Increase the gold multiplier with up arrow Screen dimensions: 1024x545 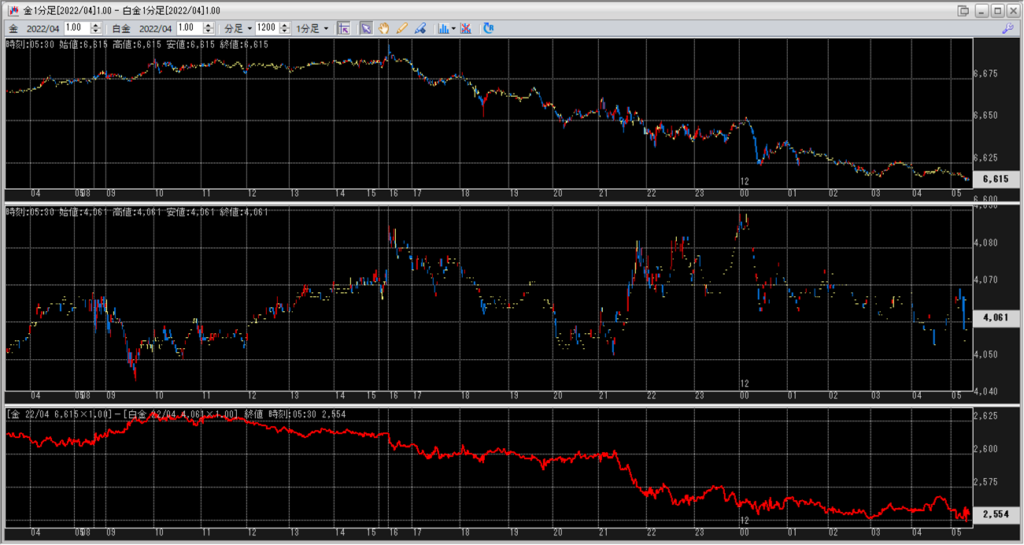pyautogui.click(x=97, y=25)
